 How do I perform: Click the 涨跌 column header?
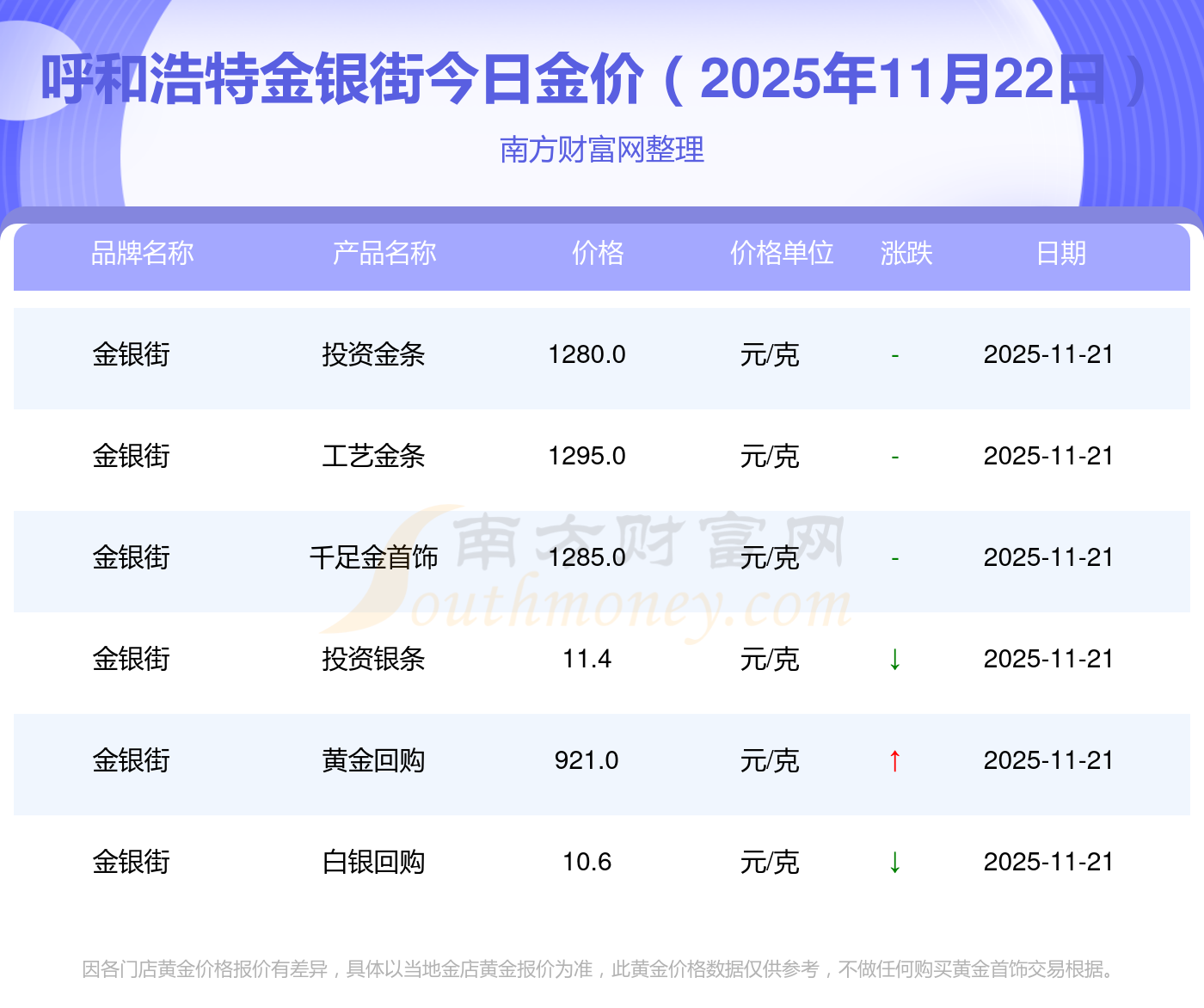[x=906, y=254]
